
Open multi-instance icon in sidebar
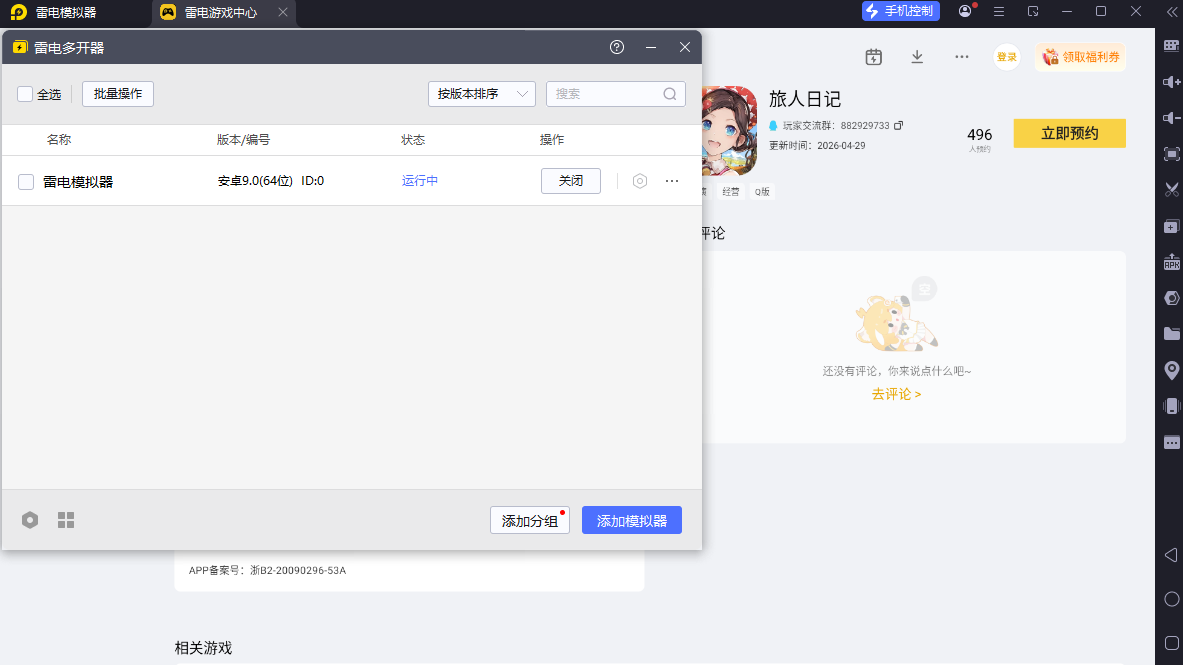point(1171,226)
